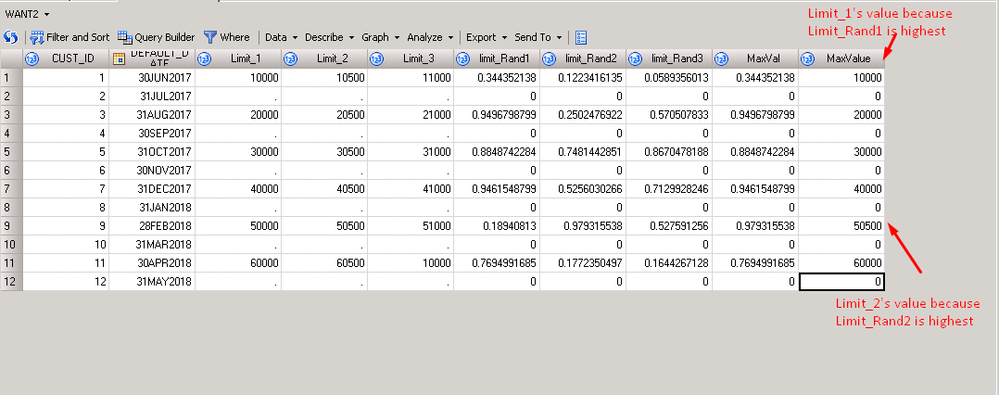Select the Limit_2 column header
Screen dimensions: 999x395
tap(324, 59)
